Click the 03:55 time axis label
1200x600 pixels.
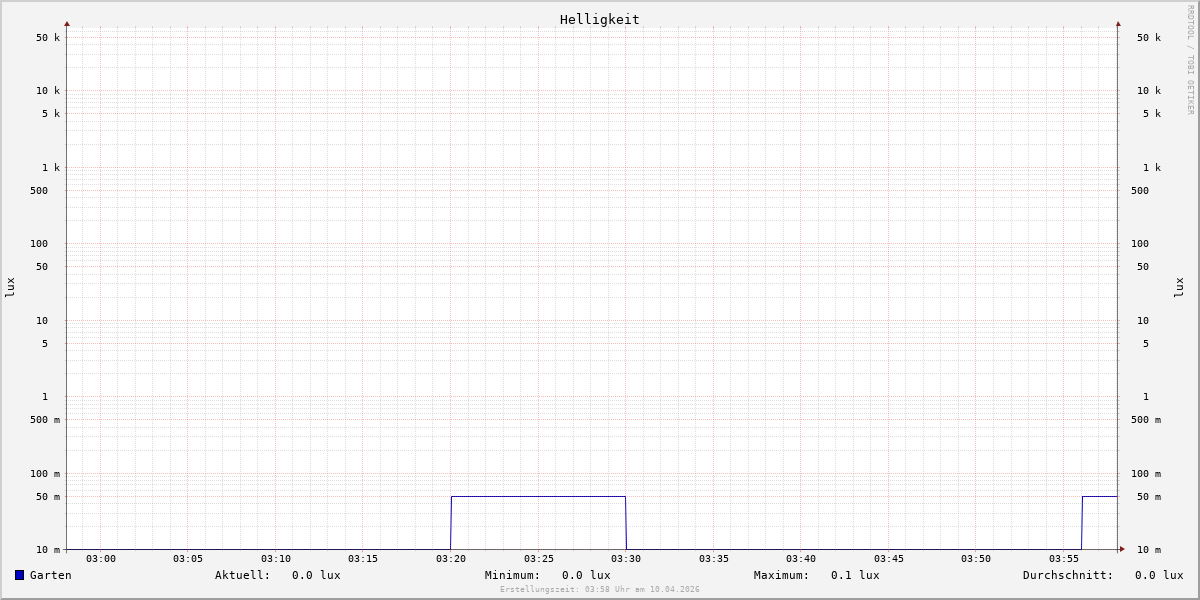click(1064, 559)
